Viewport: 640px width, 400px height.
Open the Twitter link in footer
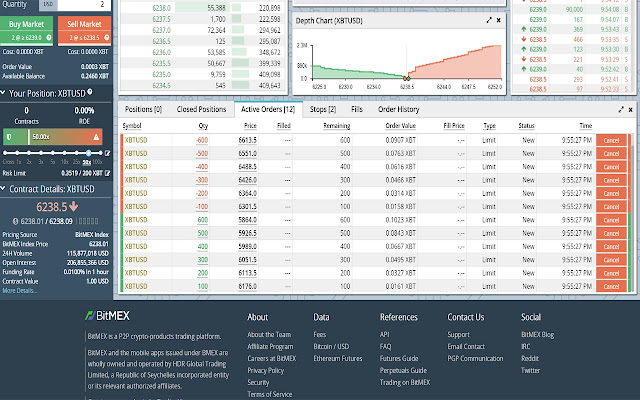click(x=530, y=370)
